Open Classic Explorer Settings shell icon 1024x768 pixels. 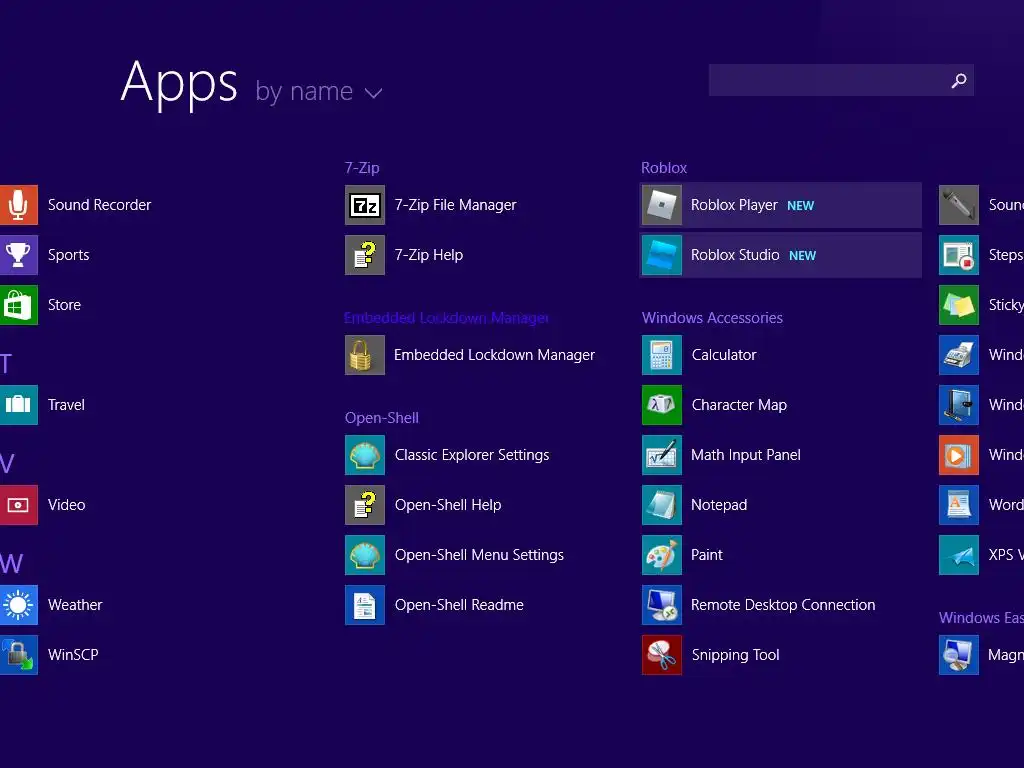click(364, 455)
